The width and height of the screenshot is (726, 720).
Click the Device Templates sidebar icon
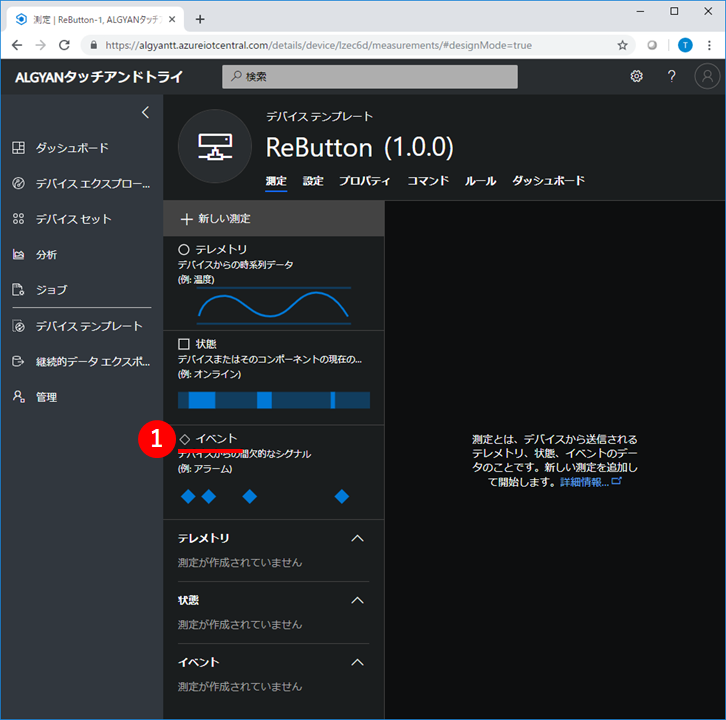[19, 326]
